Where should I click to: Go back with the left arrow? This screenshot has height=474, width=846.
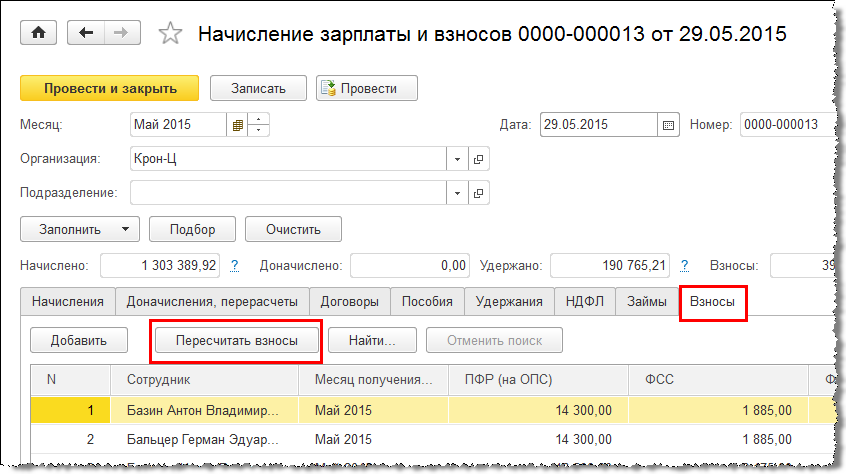click(x=88, y=33)
